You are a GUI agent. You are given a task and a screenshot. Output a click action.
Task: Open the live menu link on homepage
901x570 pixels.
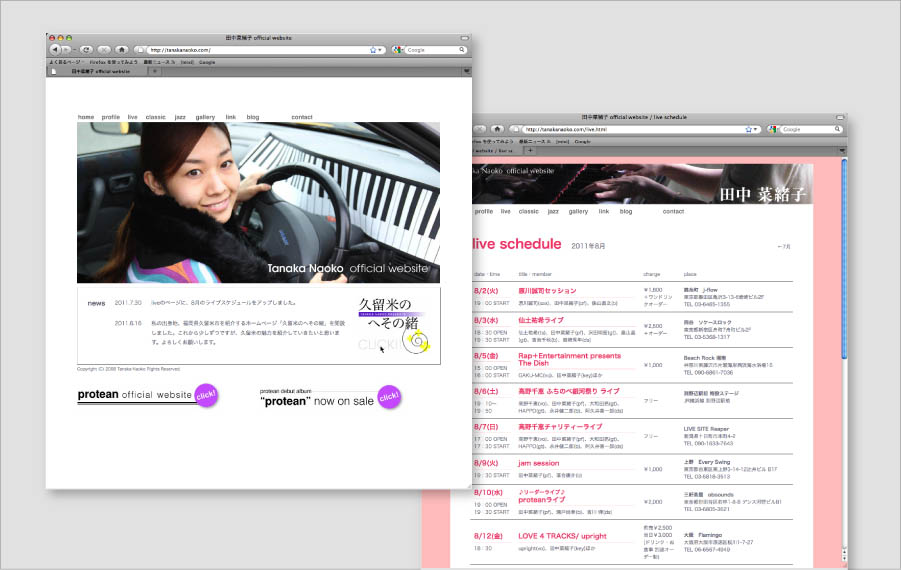133,117
